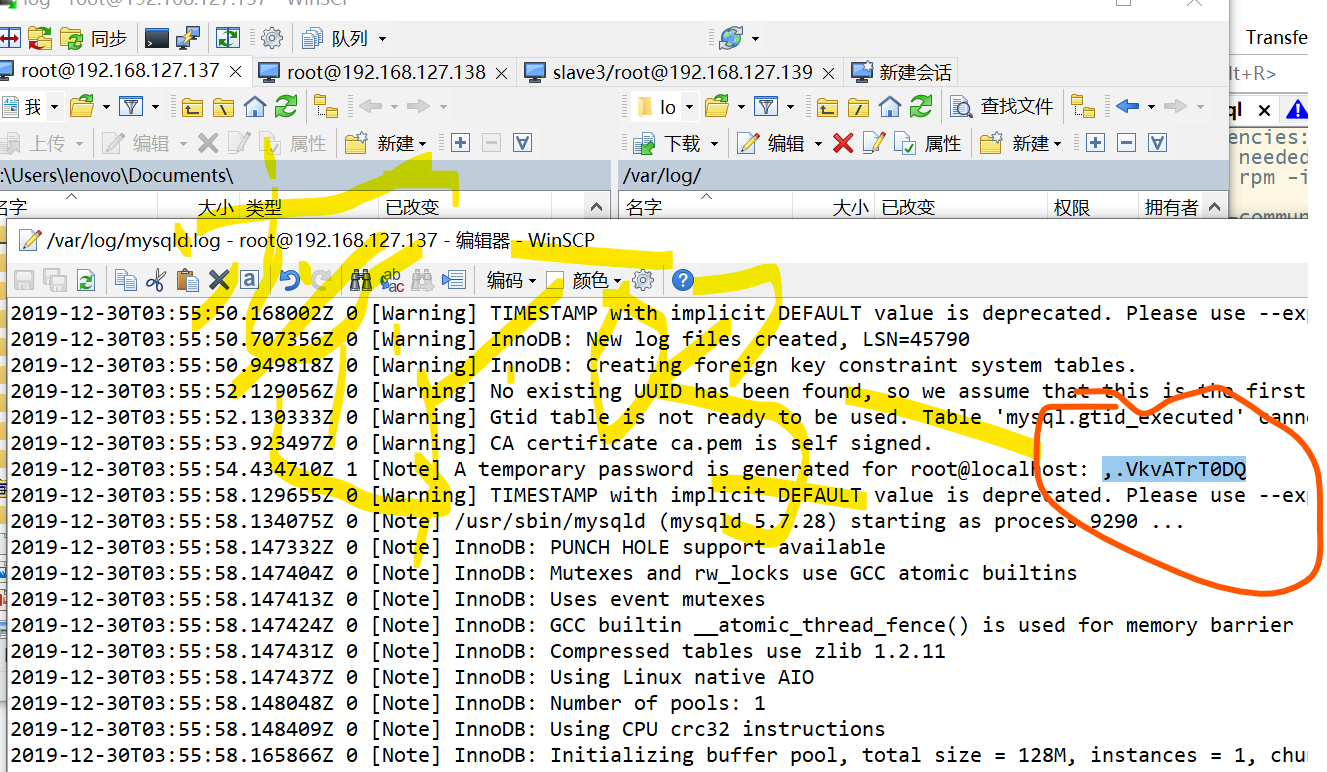The height and width of the screenshot is (772, 1327).
Task: Click the remote parent directory folder icon
Action: pyautogui.click(x=827, y=106)
